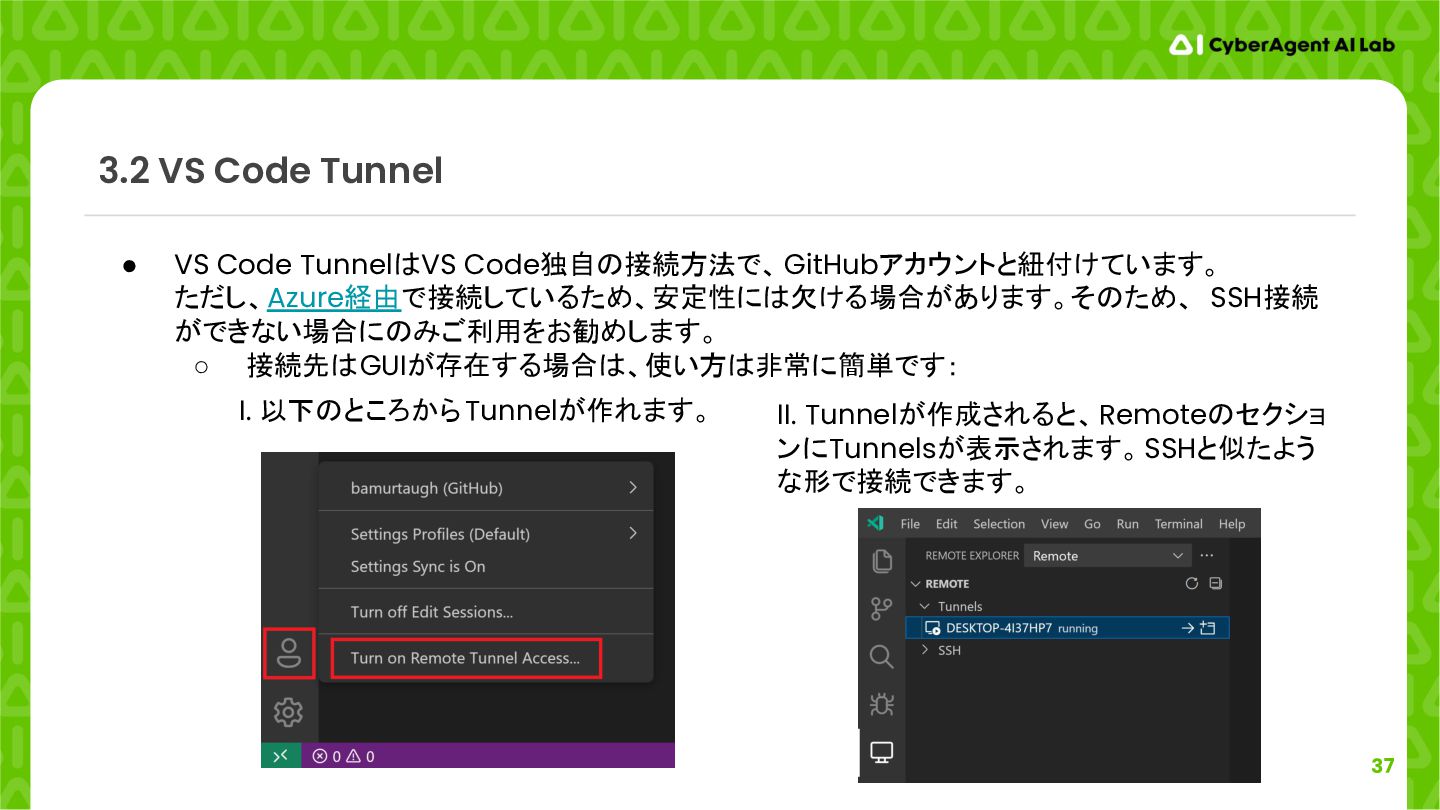Open the Manage gear icon

pos(288,712)
